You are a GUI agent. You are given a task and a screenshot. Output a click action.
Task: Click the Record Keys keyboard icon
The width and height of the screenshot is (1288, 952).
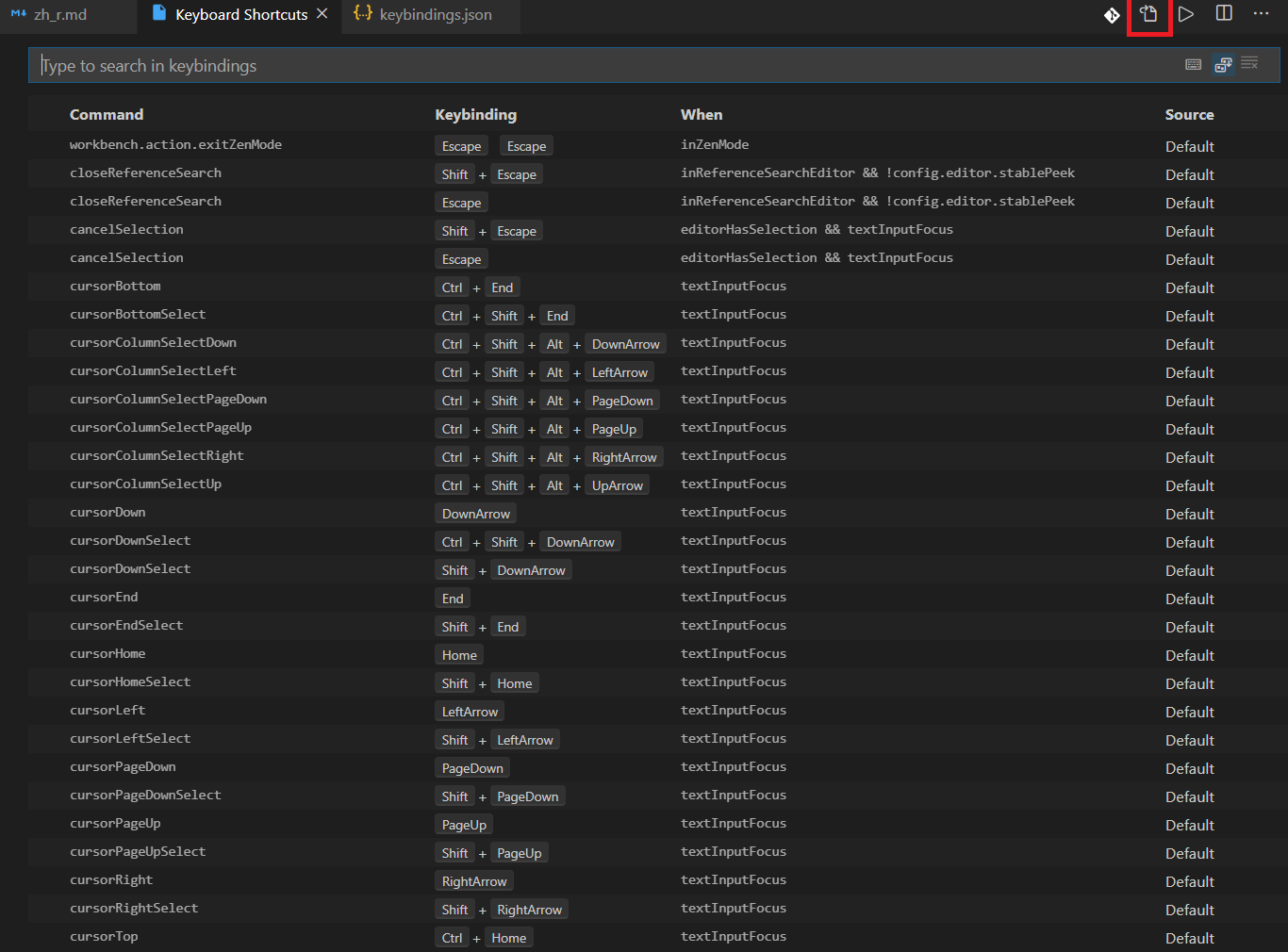click(1194, 64)
